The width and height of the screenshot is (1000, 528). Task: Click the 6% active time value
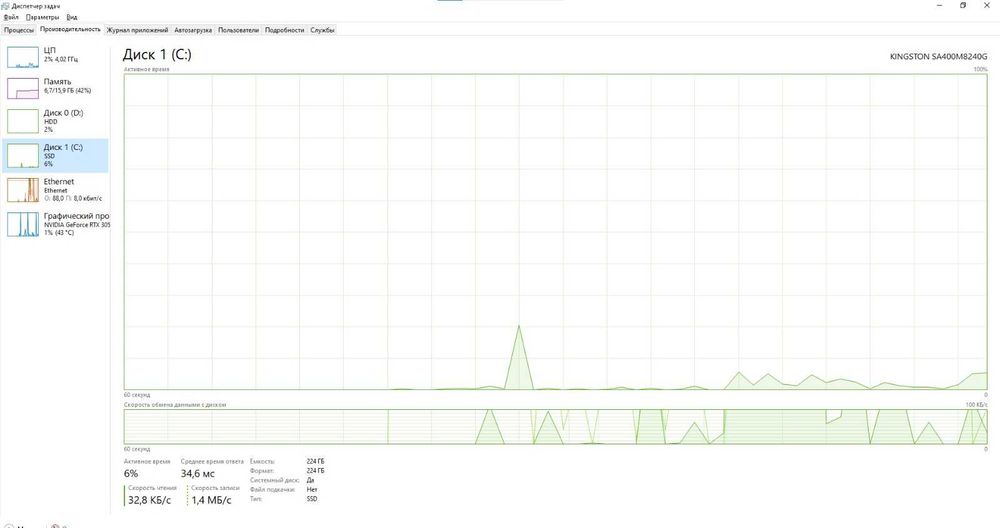tap(131, 473)
